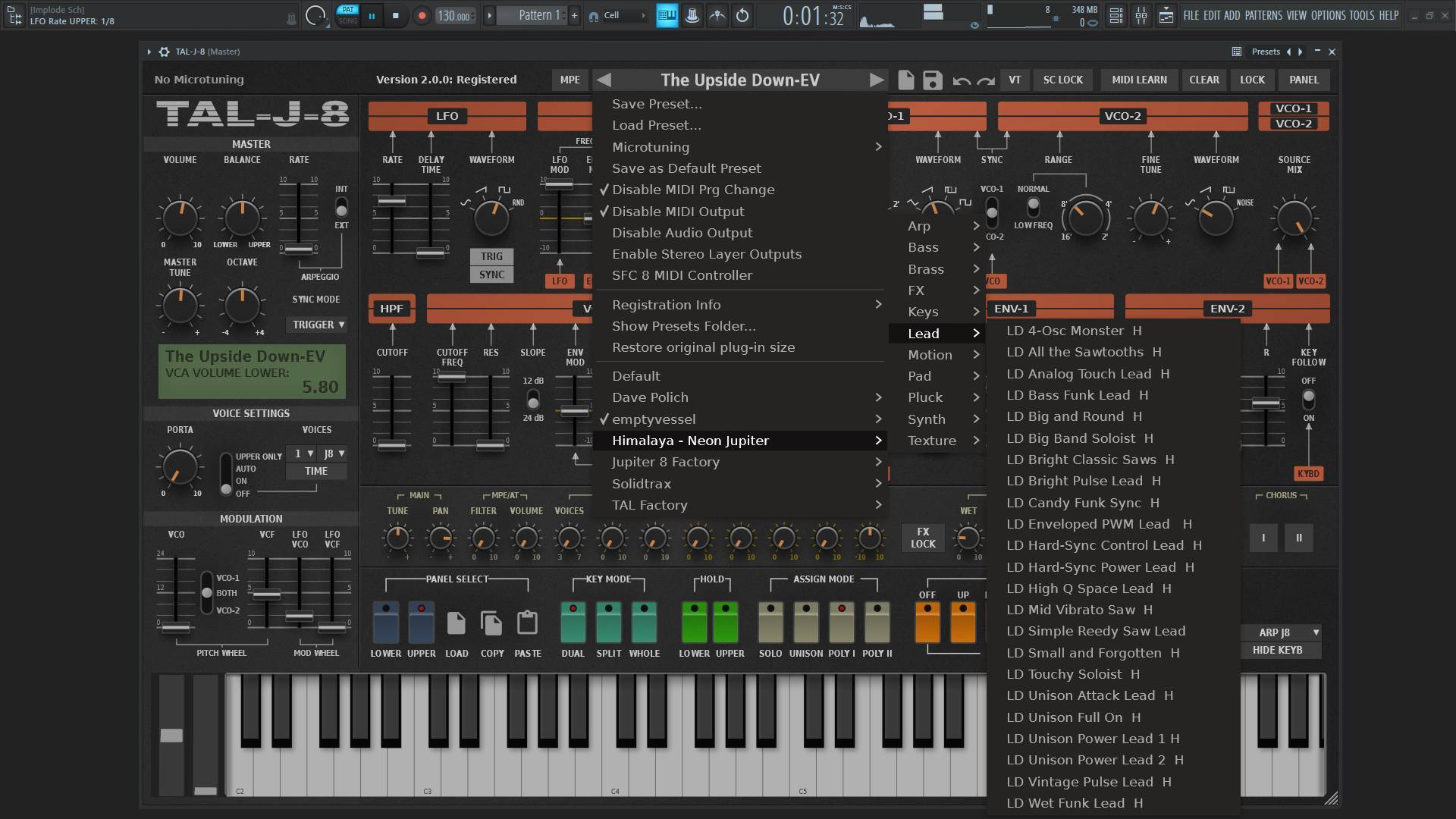
Task: Expand the TAL Factory preset bank
Action: point(740,505)
